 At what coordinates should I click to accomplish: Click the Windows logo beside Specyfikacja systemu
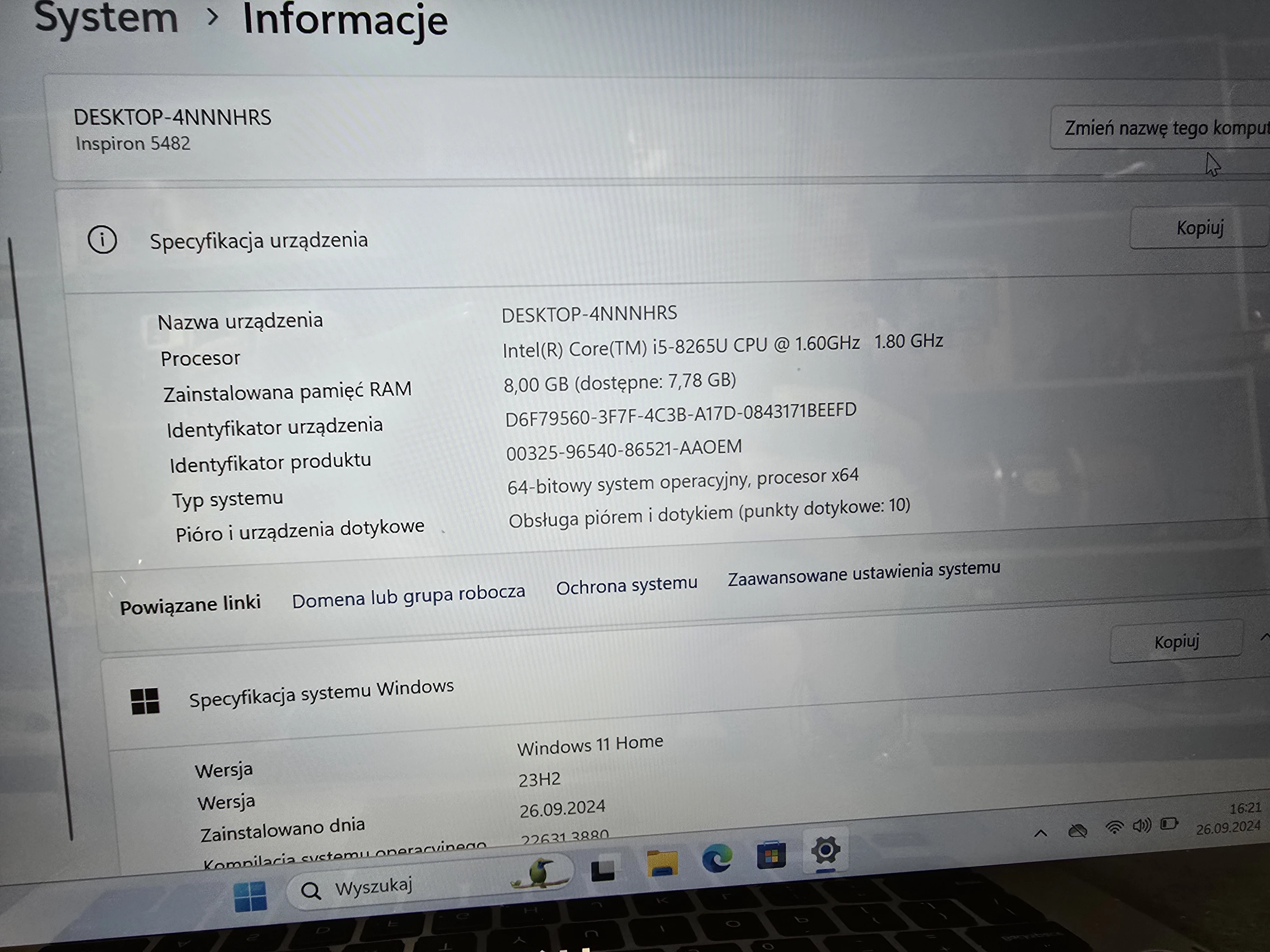(145, 701)
